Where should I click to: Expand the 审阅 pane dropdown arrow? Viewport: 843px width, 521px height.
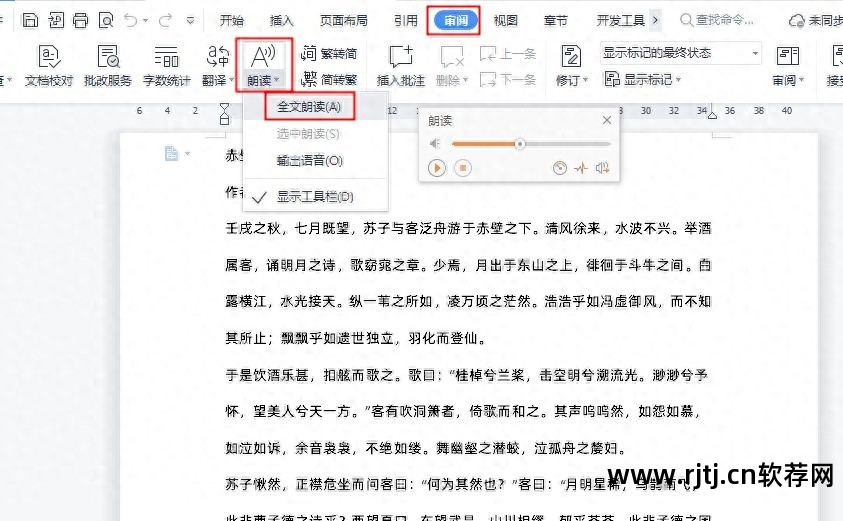coord(802,80)
